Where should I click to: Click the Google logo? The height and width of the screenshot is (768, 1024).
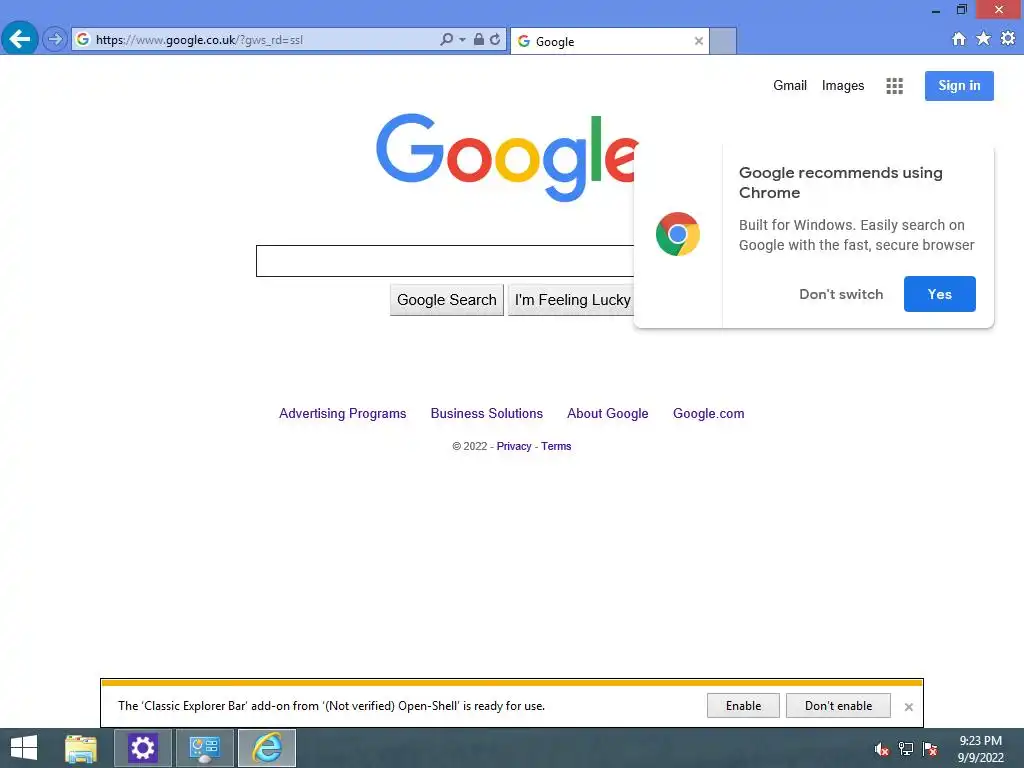coord(507,157)
